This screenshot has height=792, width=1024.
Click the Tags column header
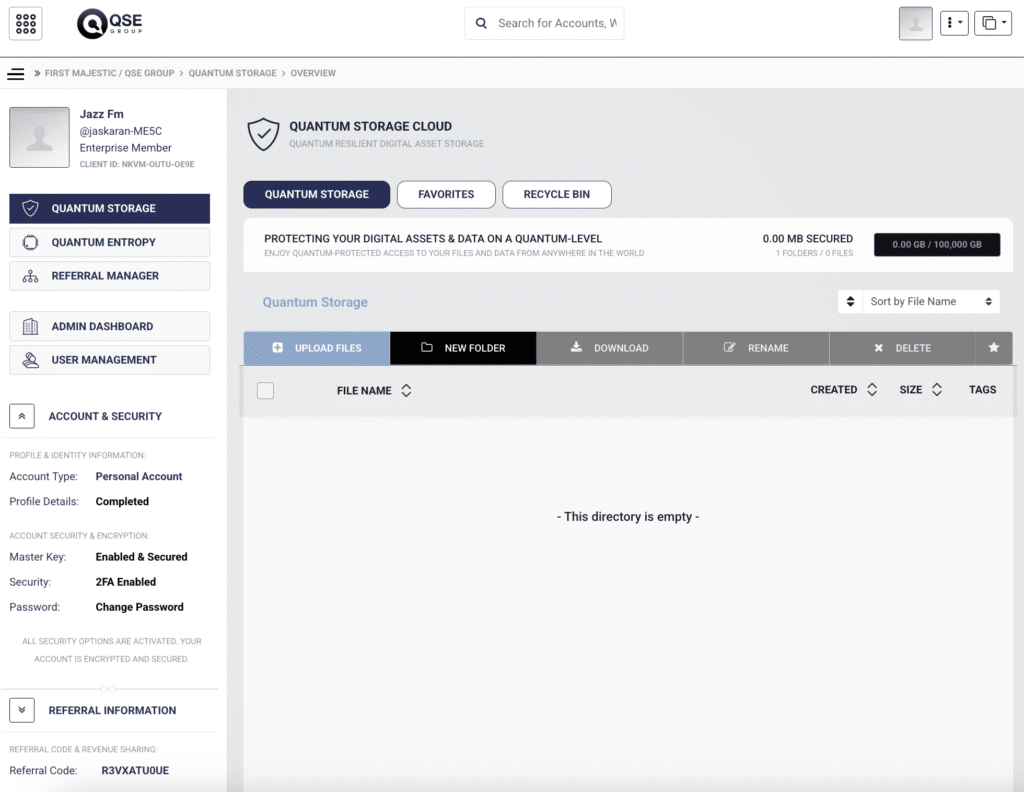point(982,390)
